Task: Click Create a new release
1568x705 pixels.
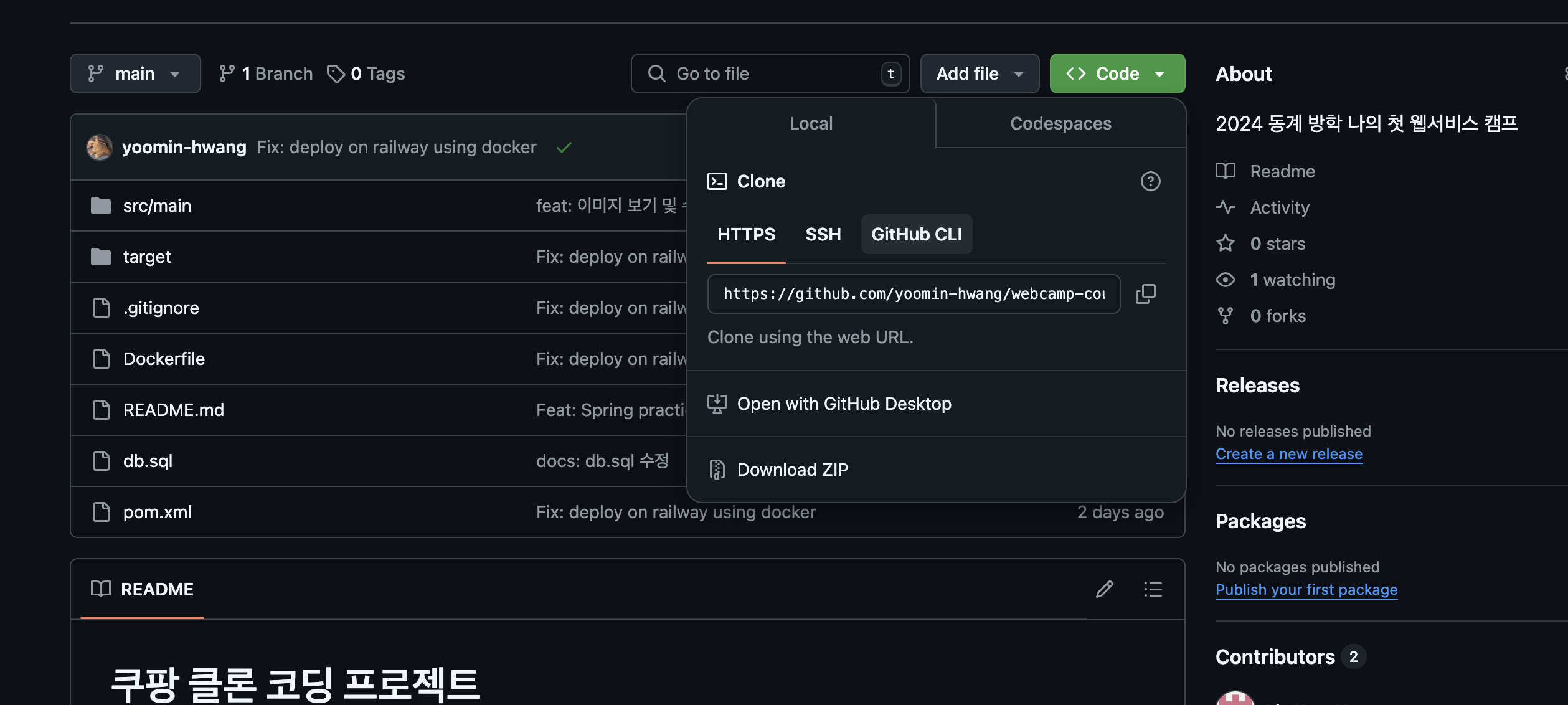Action: pyautogui.click(x=1289, y=454)
